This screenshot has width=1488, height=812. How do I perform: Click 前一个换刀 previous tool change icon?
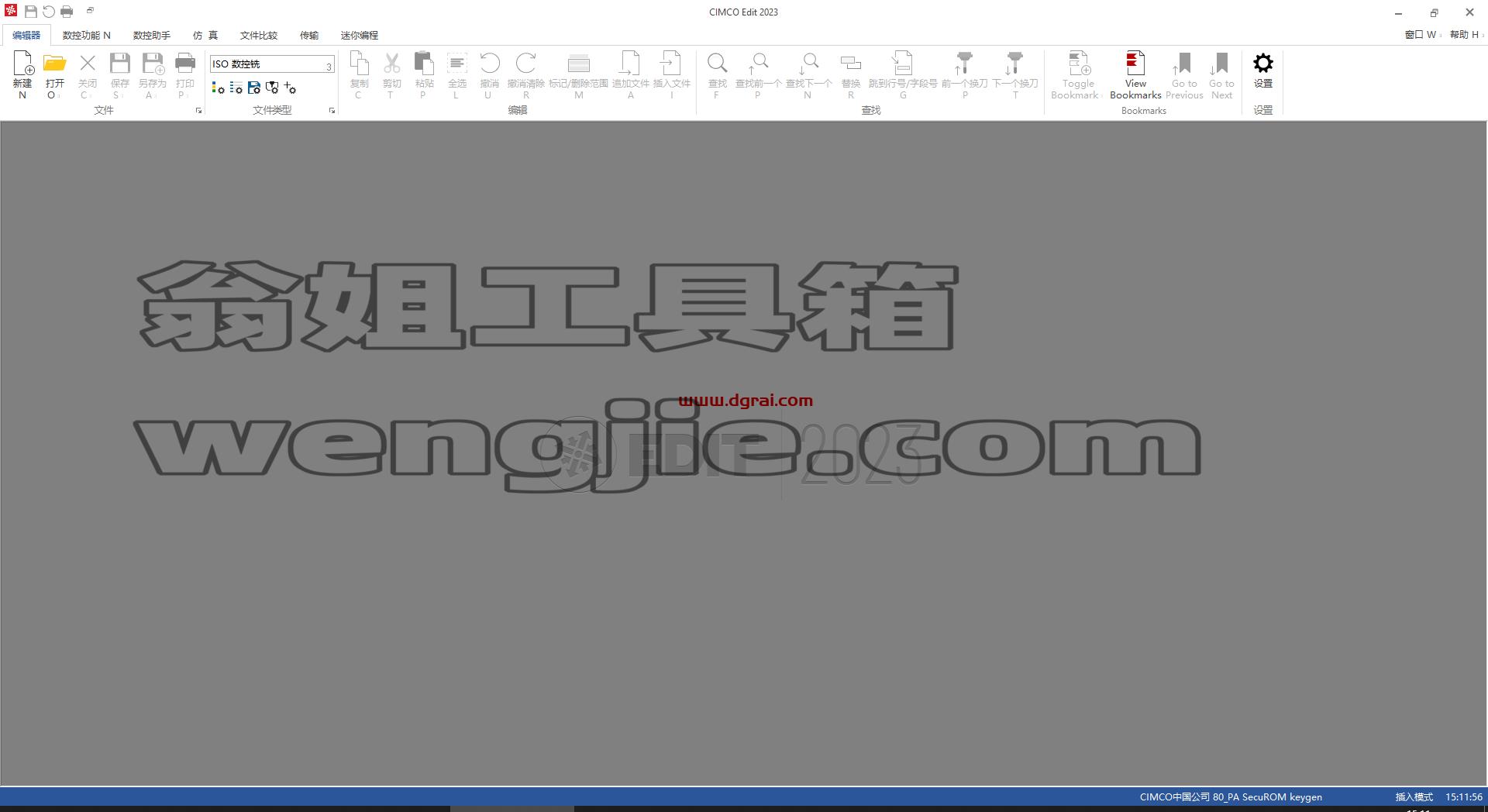pyautogui.click(x=964, y=64)
